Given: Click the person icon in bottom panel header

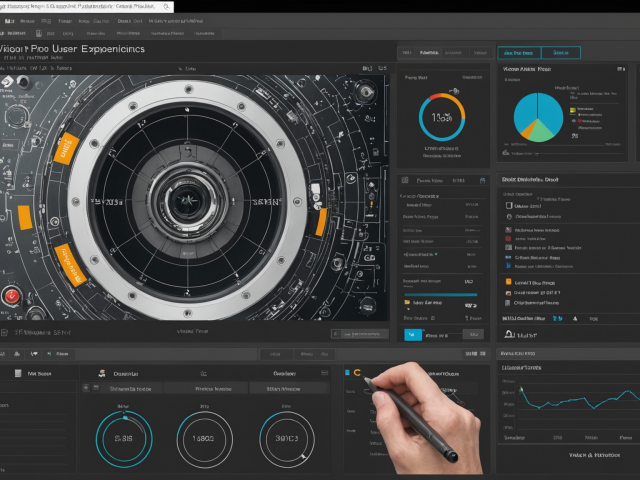Looking at the screenshot, I should (x=101, y=373).
